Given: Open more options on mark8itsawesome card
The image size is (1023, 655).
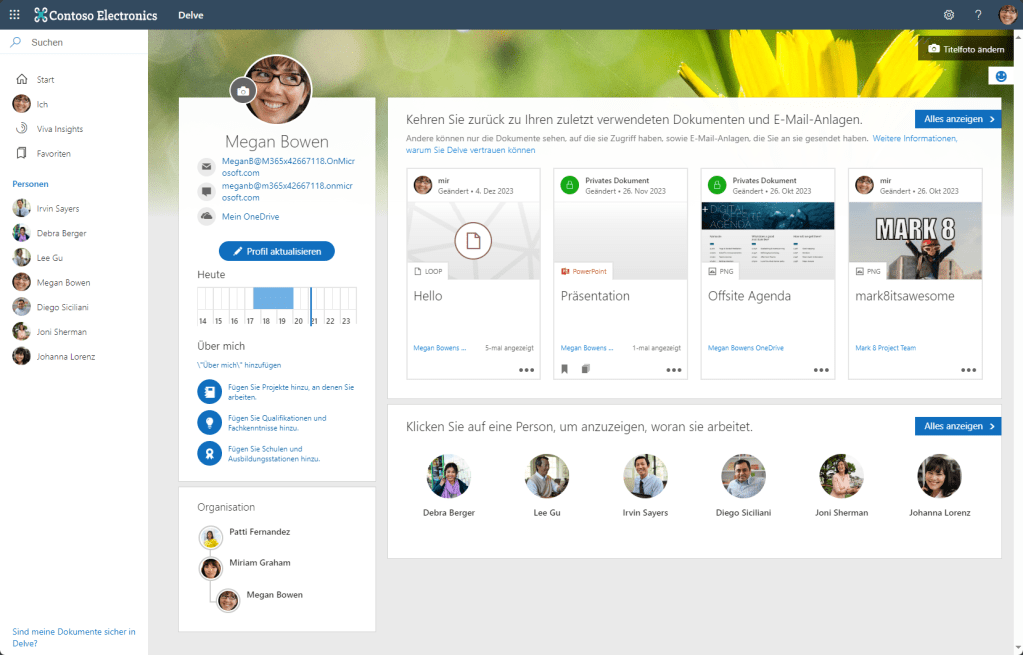Looking at the screenshot, I should (968, 370).
